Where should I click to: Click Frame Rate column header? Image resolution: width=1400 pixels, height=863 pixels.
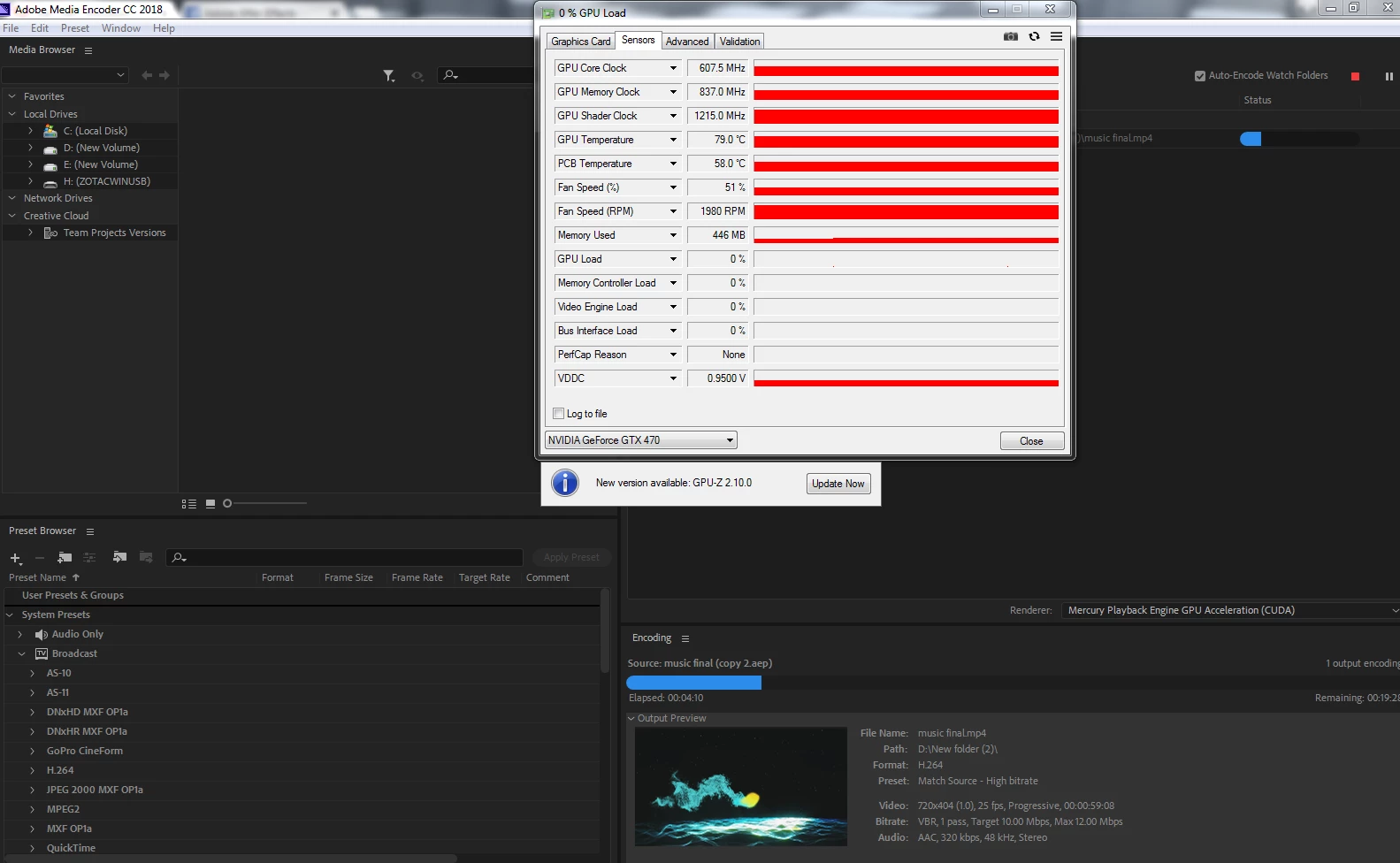pos(417,578)
